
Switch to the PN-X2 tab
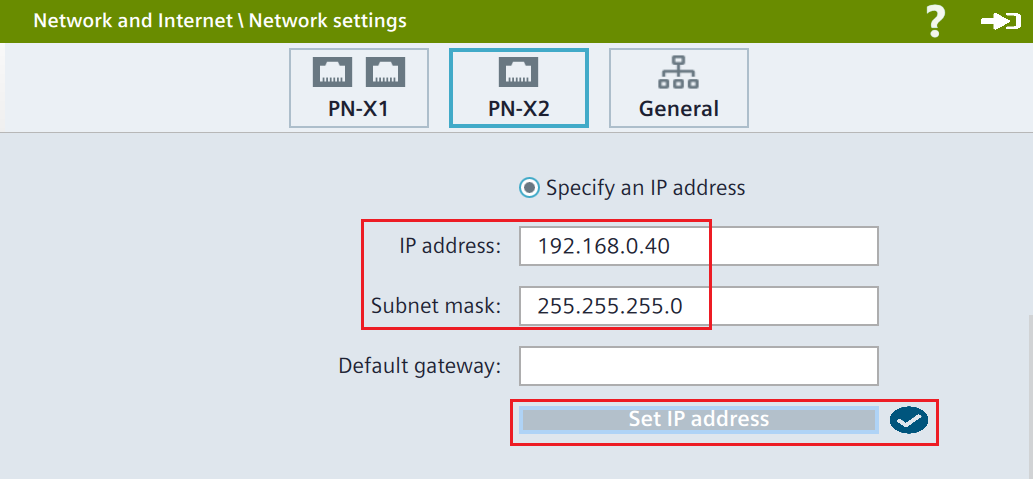click(518, 88)
